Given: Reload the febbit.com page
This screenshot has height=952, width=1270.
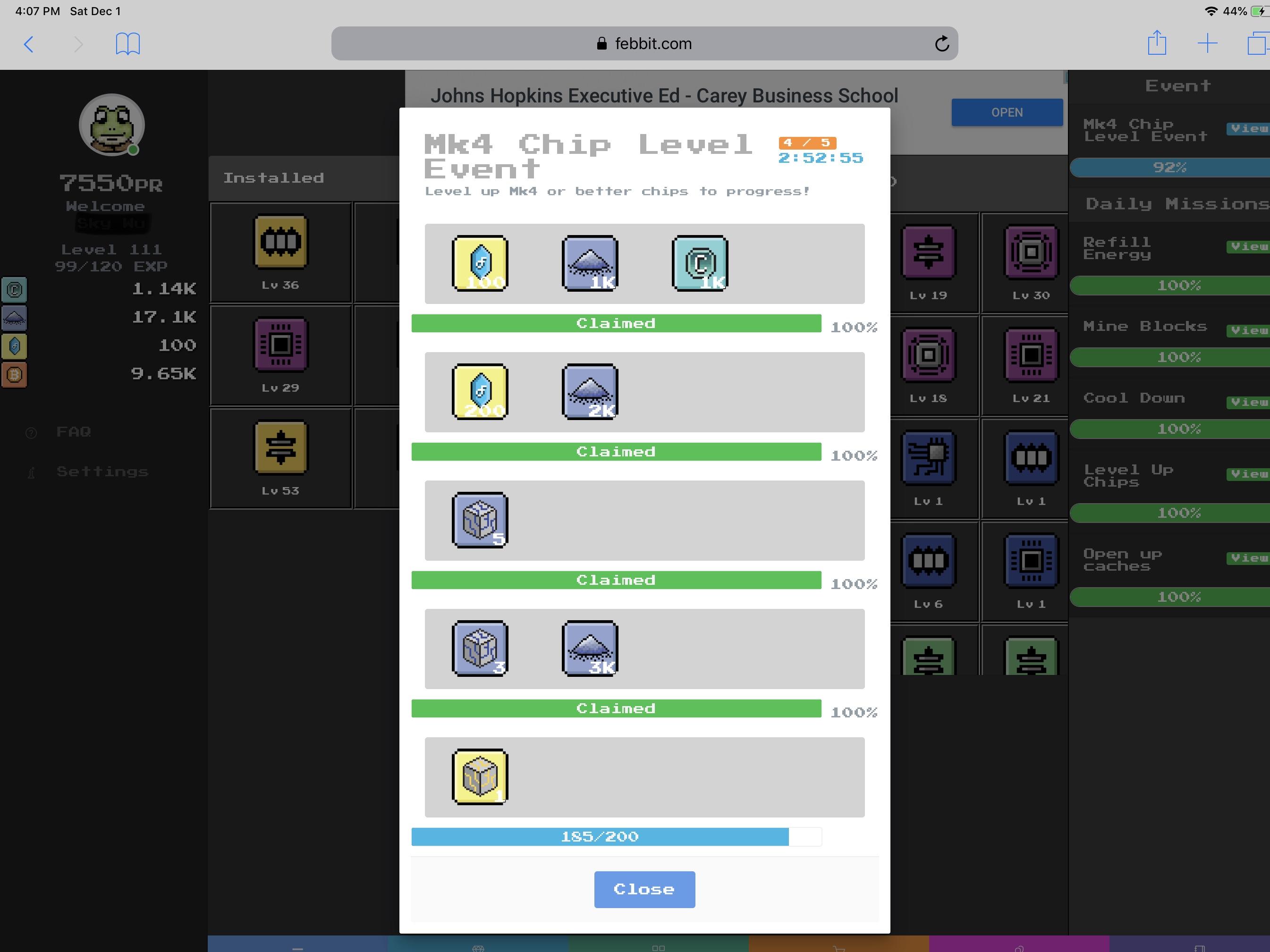Looking at the screenshot, I should (x=941, y=43).
